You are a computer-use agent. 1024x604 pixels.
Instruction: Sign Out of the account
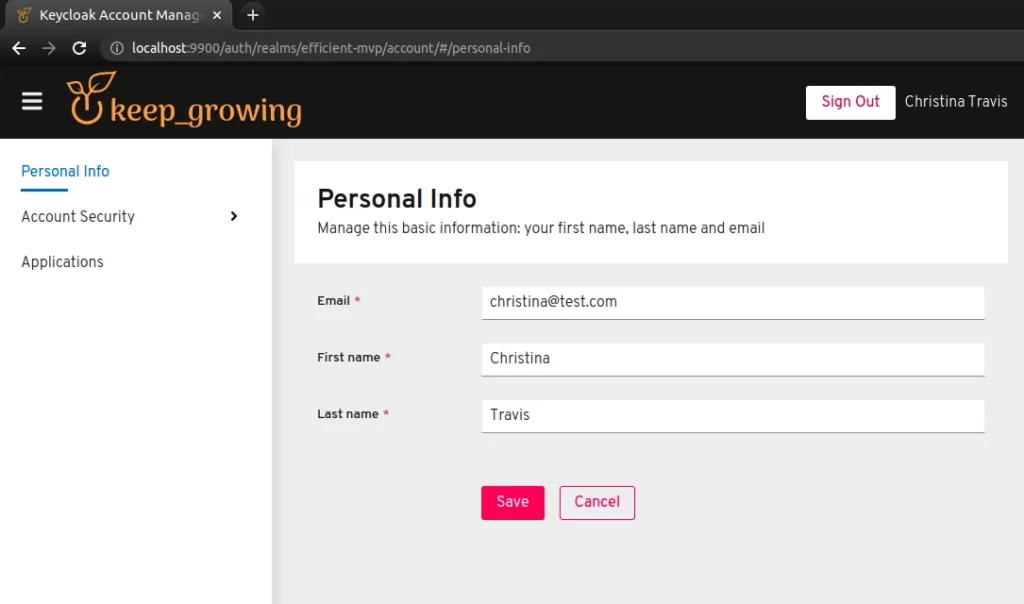pyautogui.click(x=850, y=102)
